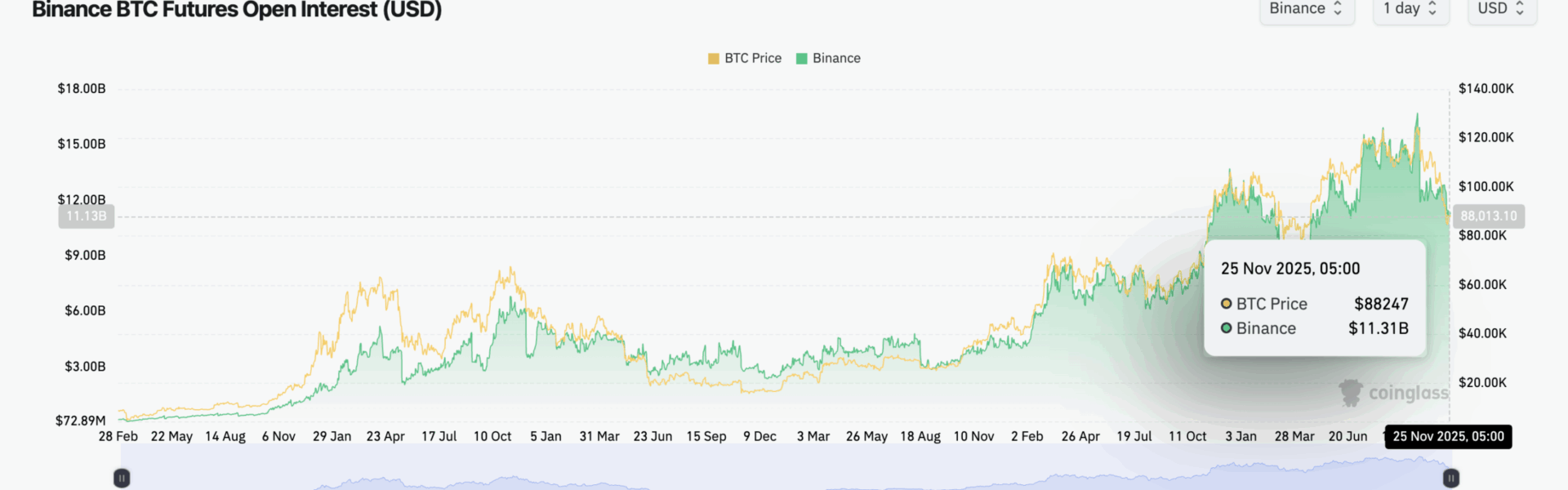The width and height of the screenshot is (1568, 490).
Task: Select the 10 Oct date label on x-axis
Action: [x=492, y=437]
